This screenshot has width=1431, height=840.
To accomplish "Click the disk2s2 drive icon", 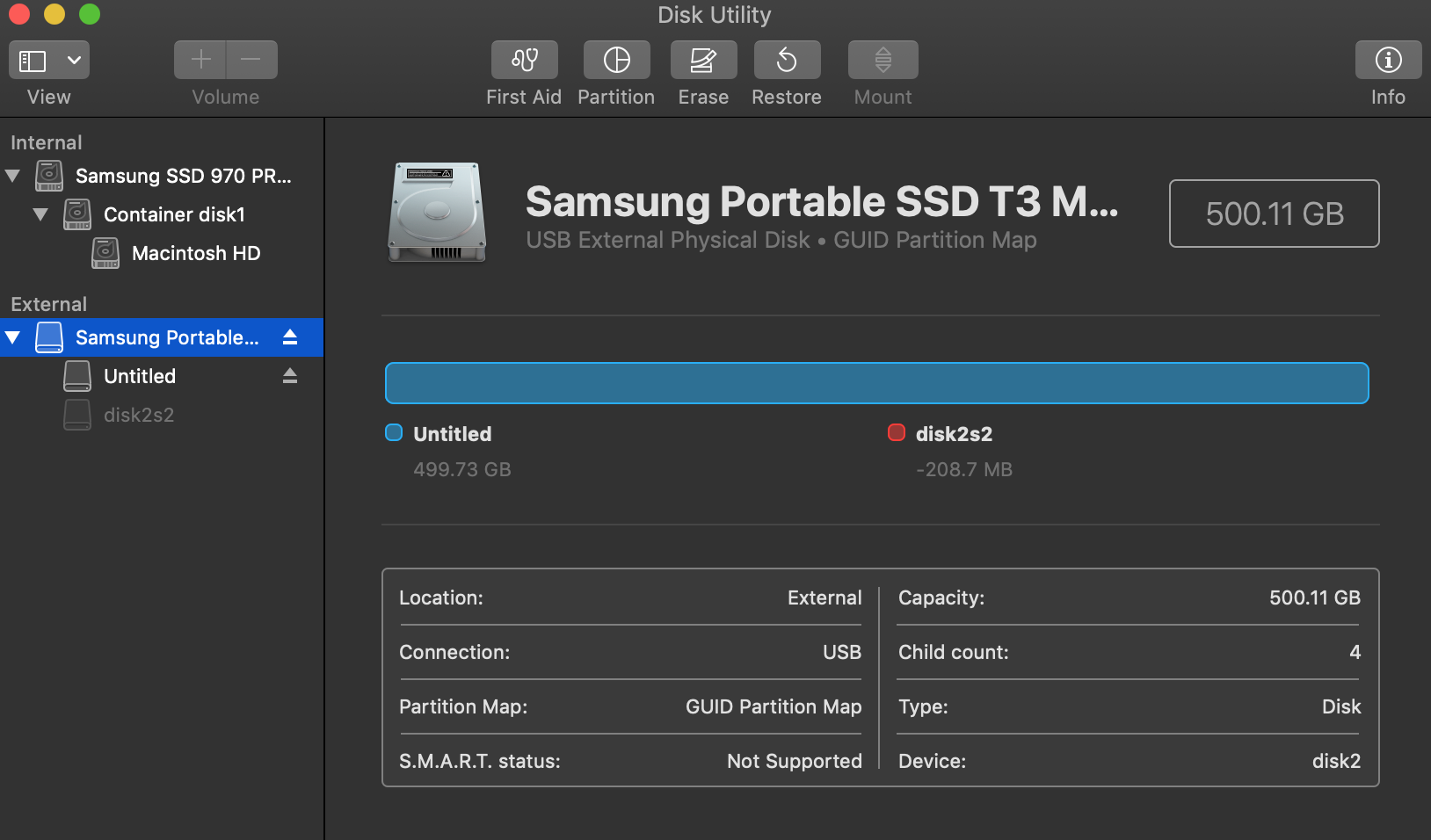I will (x=77, y=415).
